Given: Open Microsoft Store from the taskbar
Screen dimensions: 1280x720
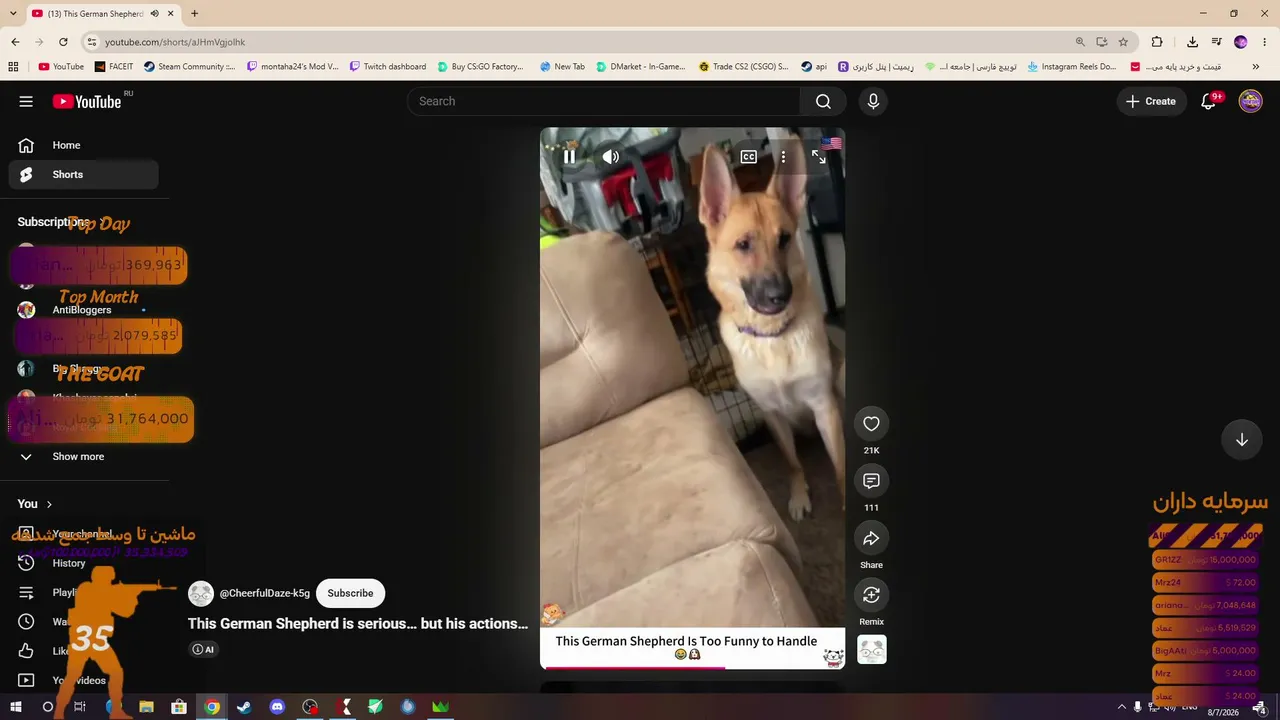Looking at the screenshot, I should (179, 707).
